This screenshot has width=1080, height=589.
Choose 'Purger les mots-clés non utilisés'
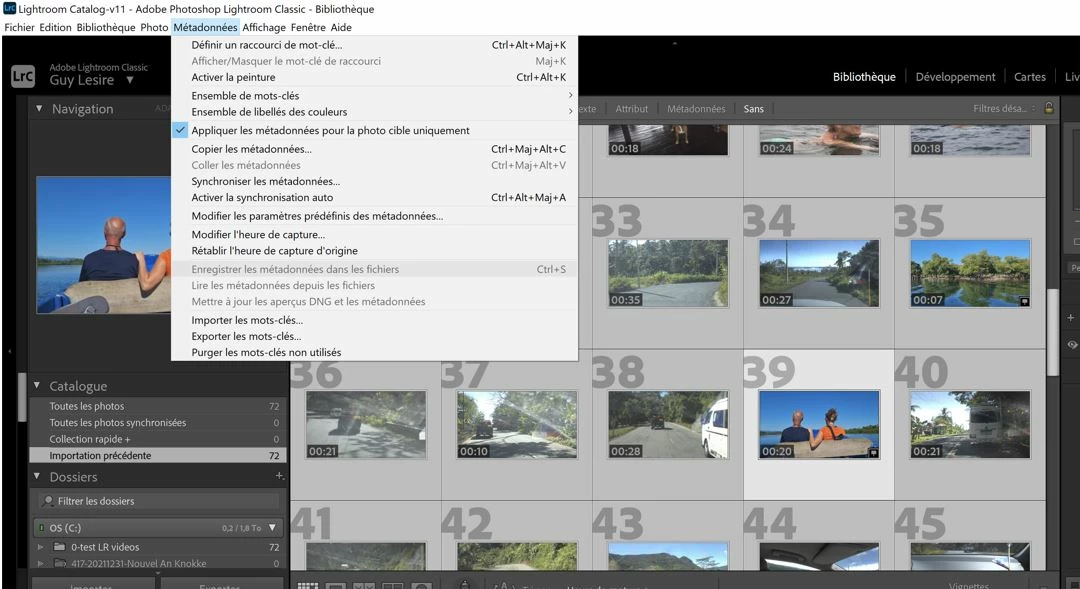pos(374,352)
